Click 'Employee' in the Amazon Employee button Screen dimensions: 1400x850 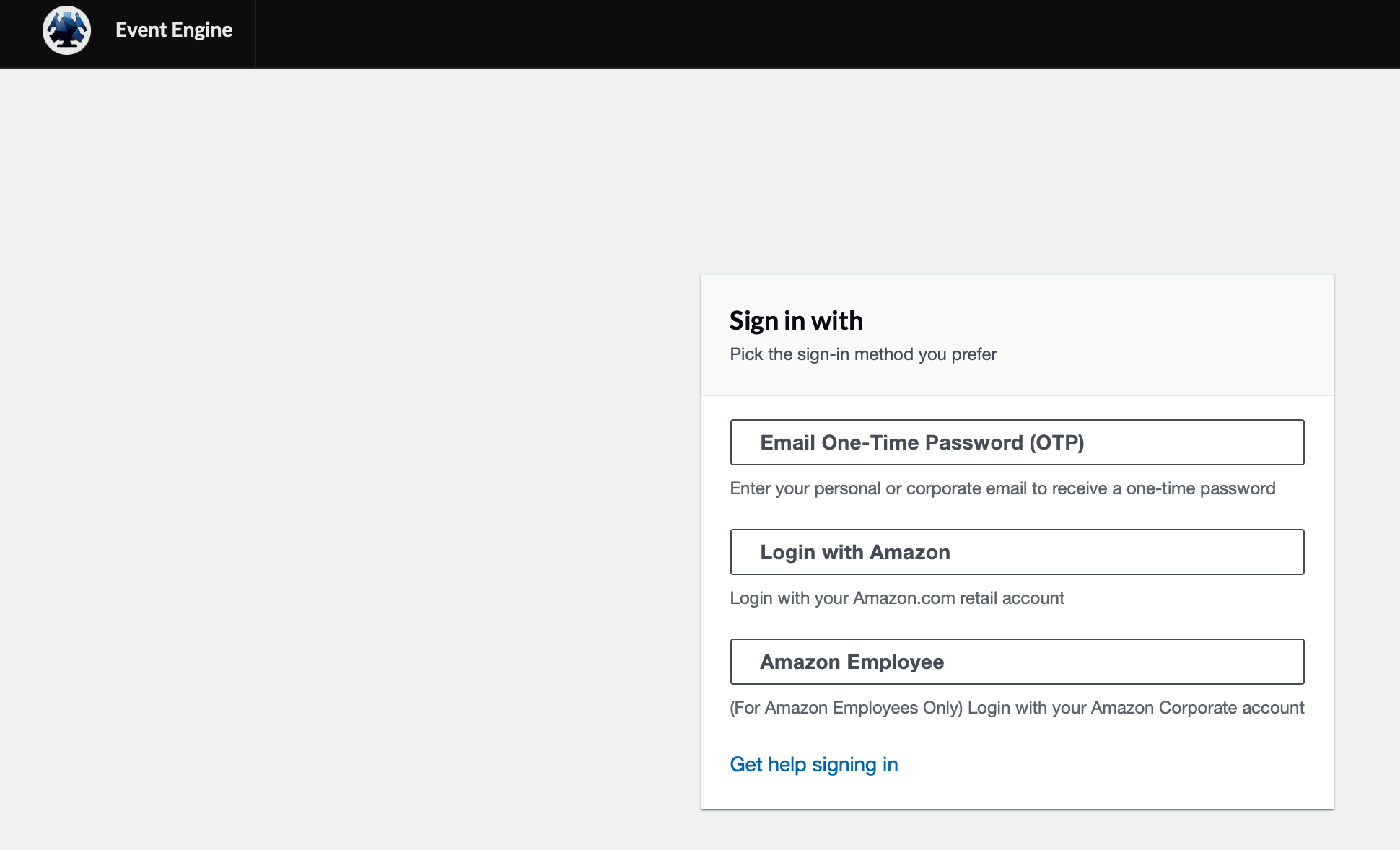pyautogui.click(x=895, y=662)
